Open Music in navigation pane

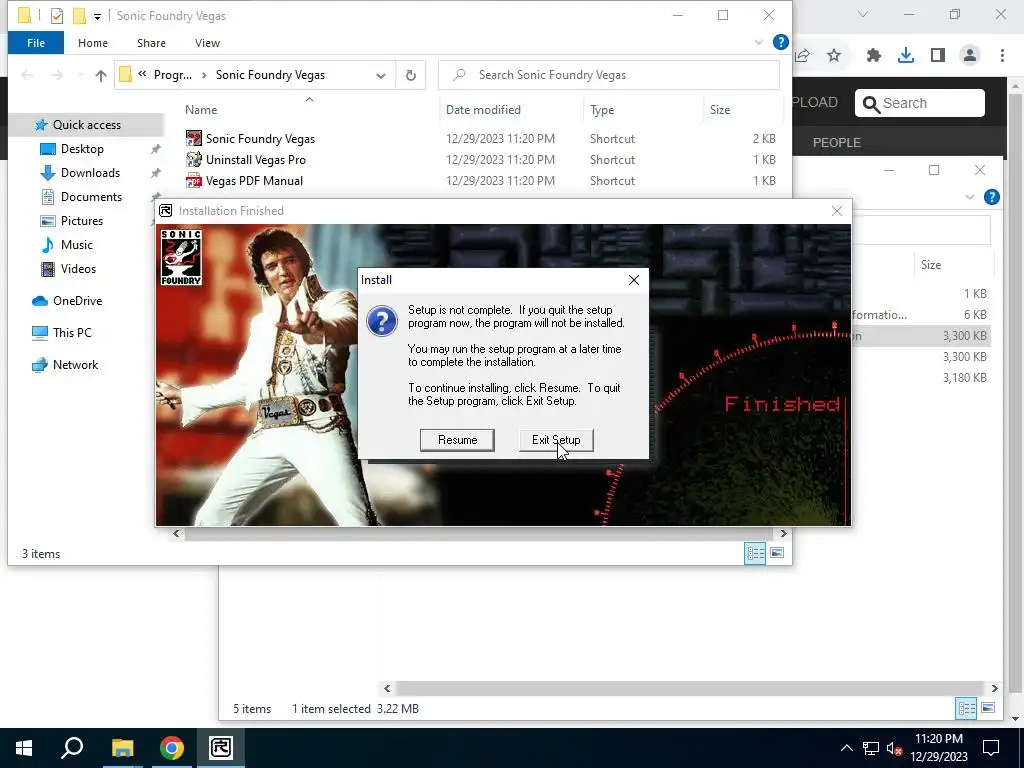(x=76, y=245)
